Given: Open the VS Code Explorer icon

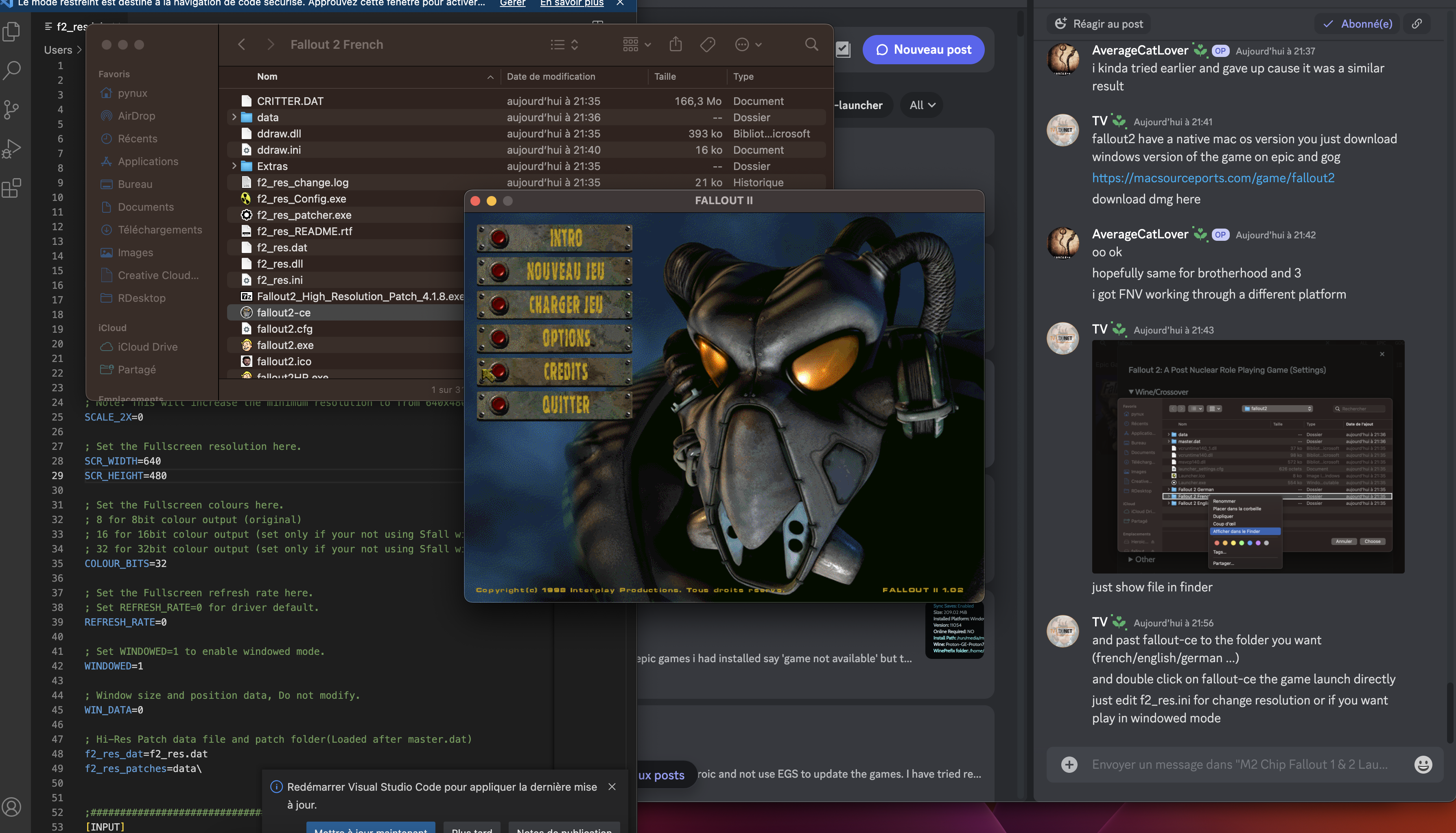Looking at the screenshot, I should (x=12, y=31).
